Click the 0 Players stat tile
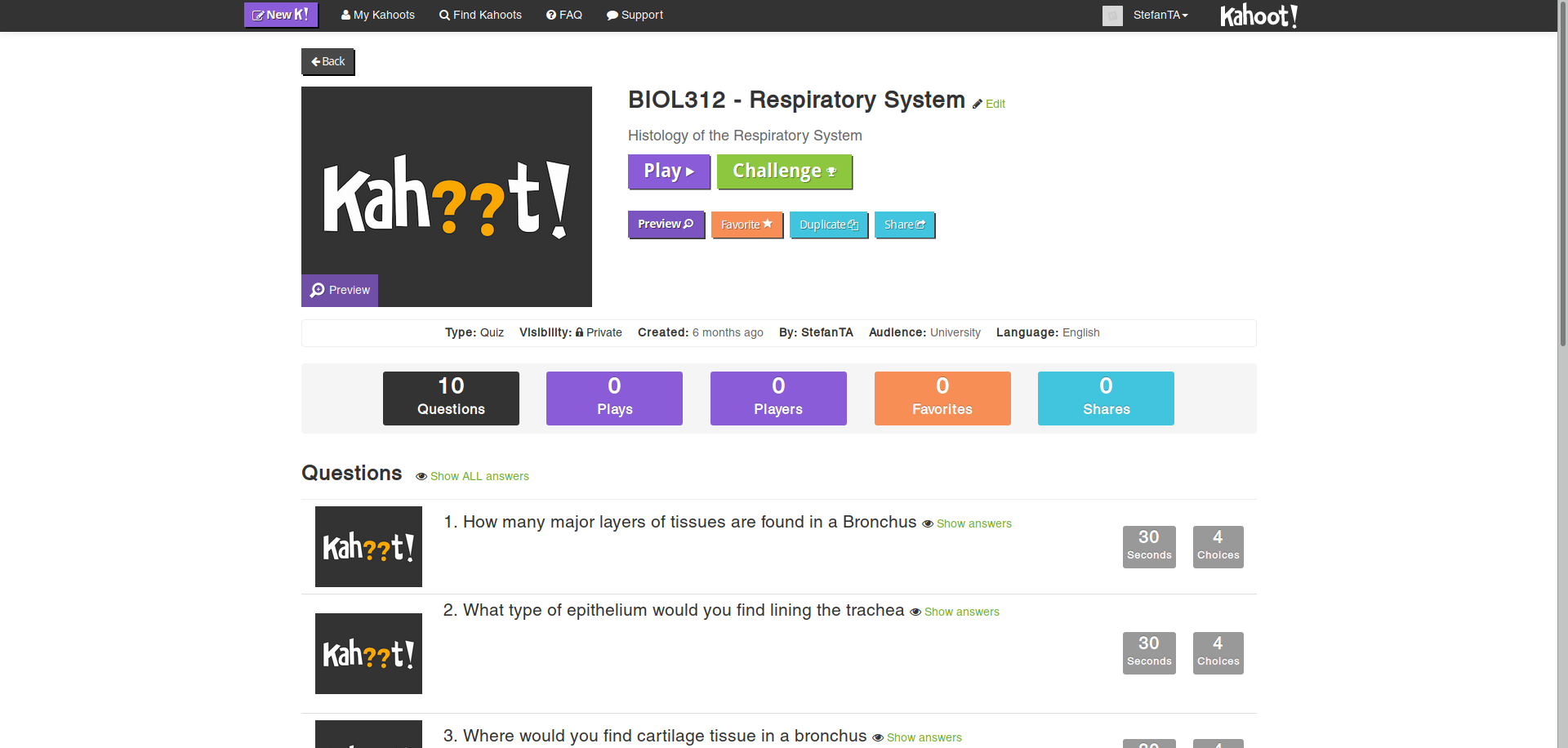The width and height of the screenshot is (1568, 748). tap(778, 398)
